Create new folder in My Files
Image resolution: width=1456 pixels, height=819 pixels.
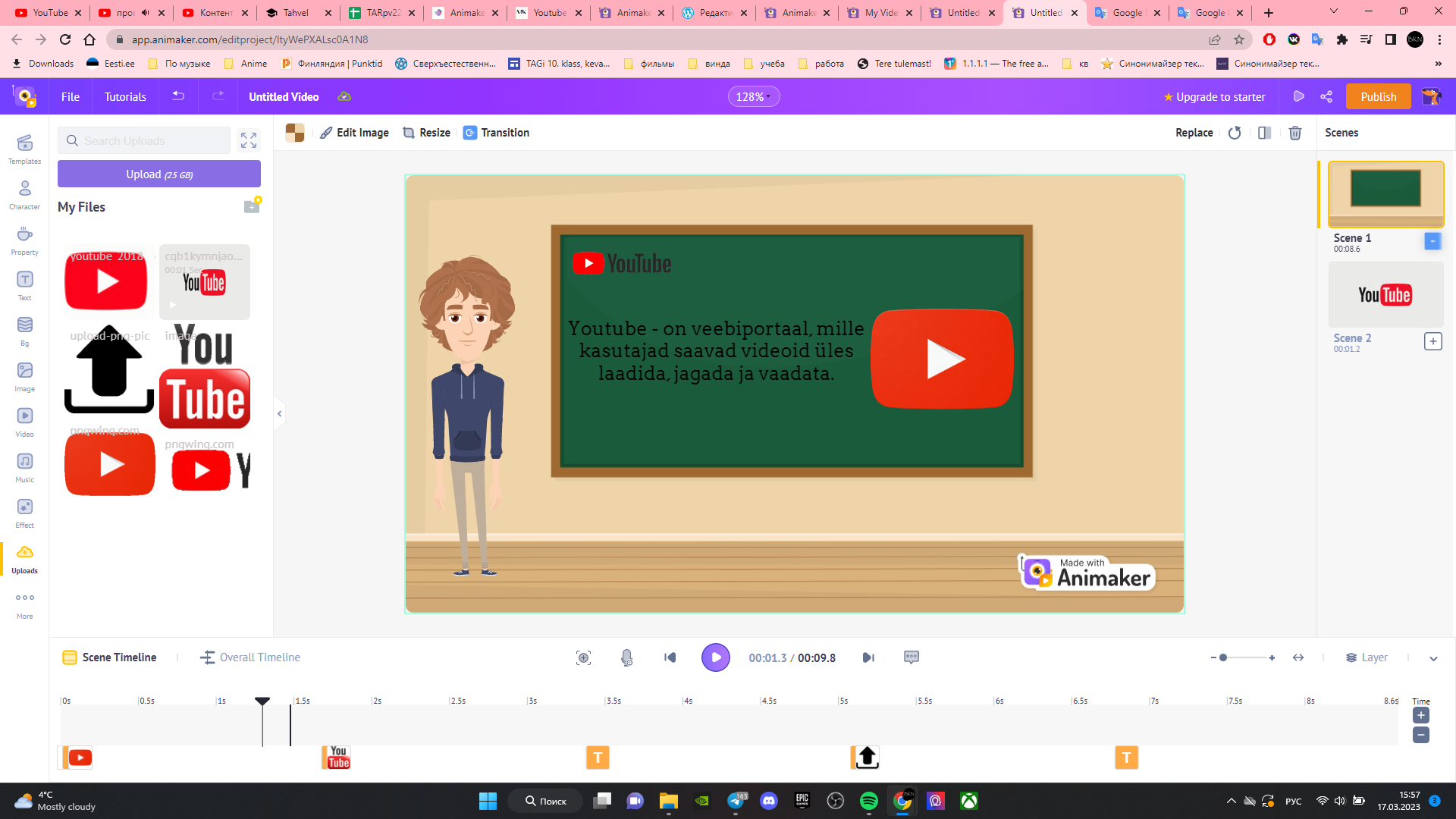(x=252, y=206)
